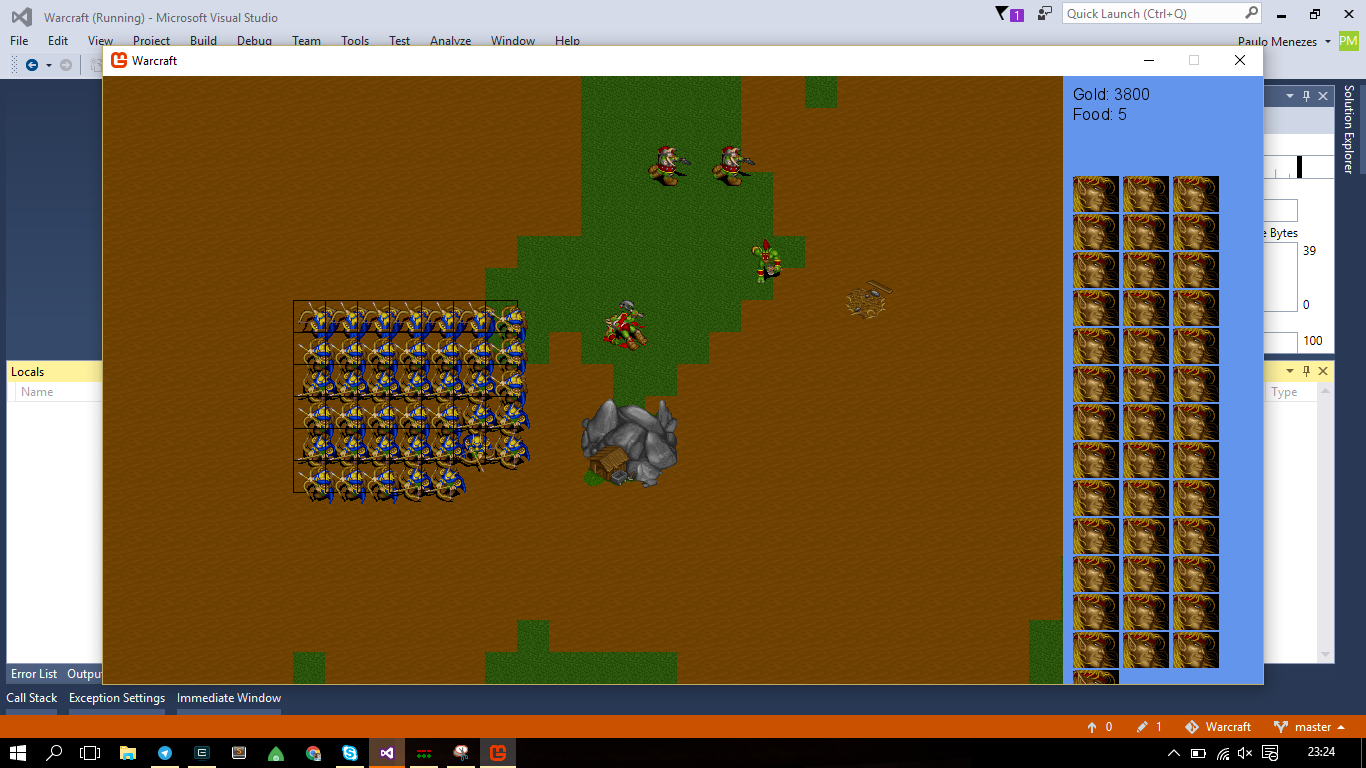
Task: Expand the Navigate Backward history dropdown
Action: click(x=48, y=64)
